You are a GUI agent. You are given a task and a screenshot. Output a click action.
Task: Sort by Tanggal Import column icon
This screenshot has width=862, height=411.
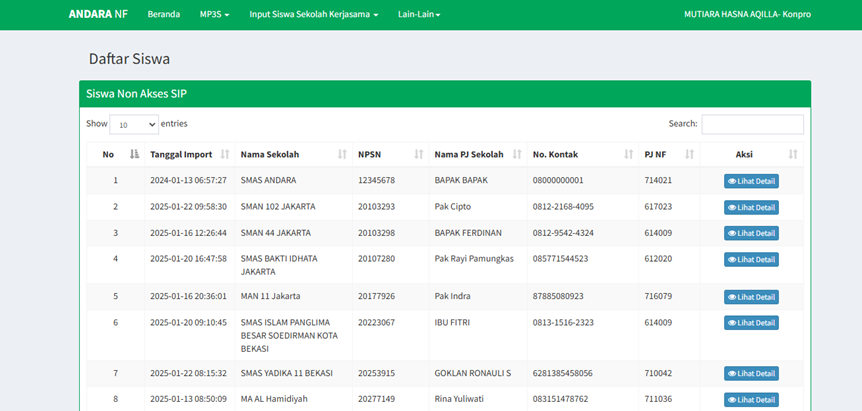[x=225, y=154]
